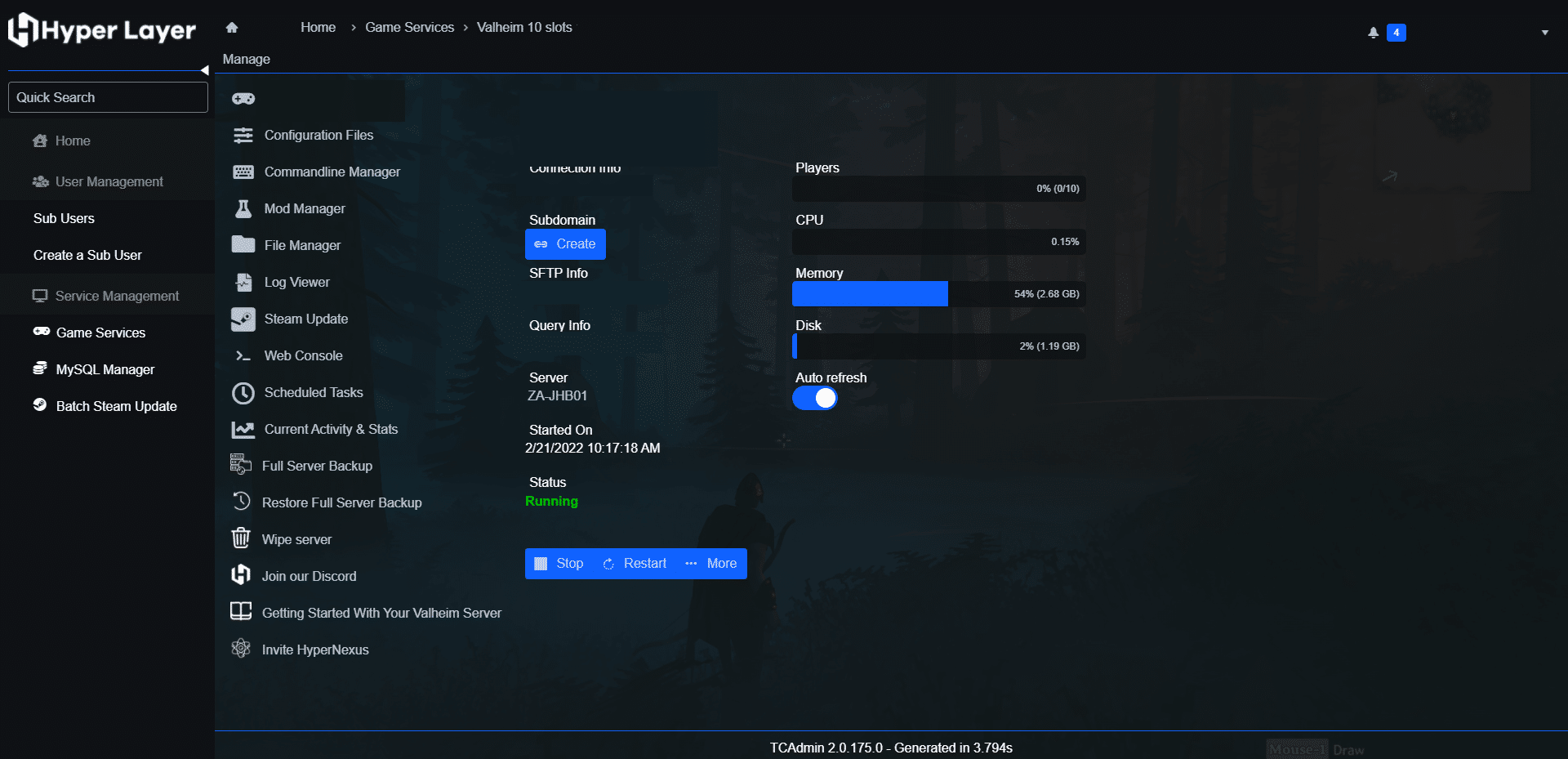The width and height of the screenshot is (1568, 759).
Task: Restart the Valheim server
Action: (x=635, y=564)
